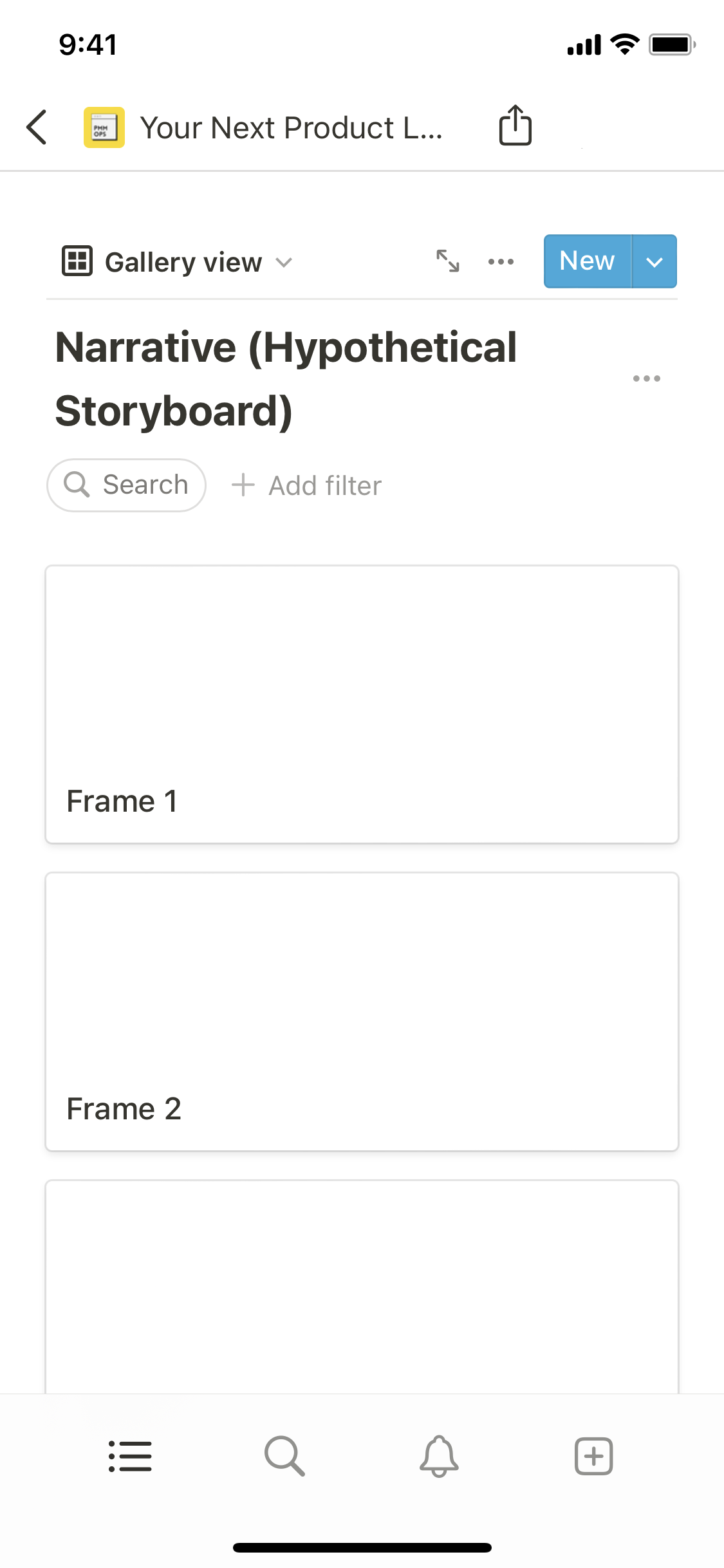Tap the yellow PMM Ops page icon
Image resolution: width=724 pixels, height=1568 pixels.
point(104,127)
